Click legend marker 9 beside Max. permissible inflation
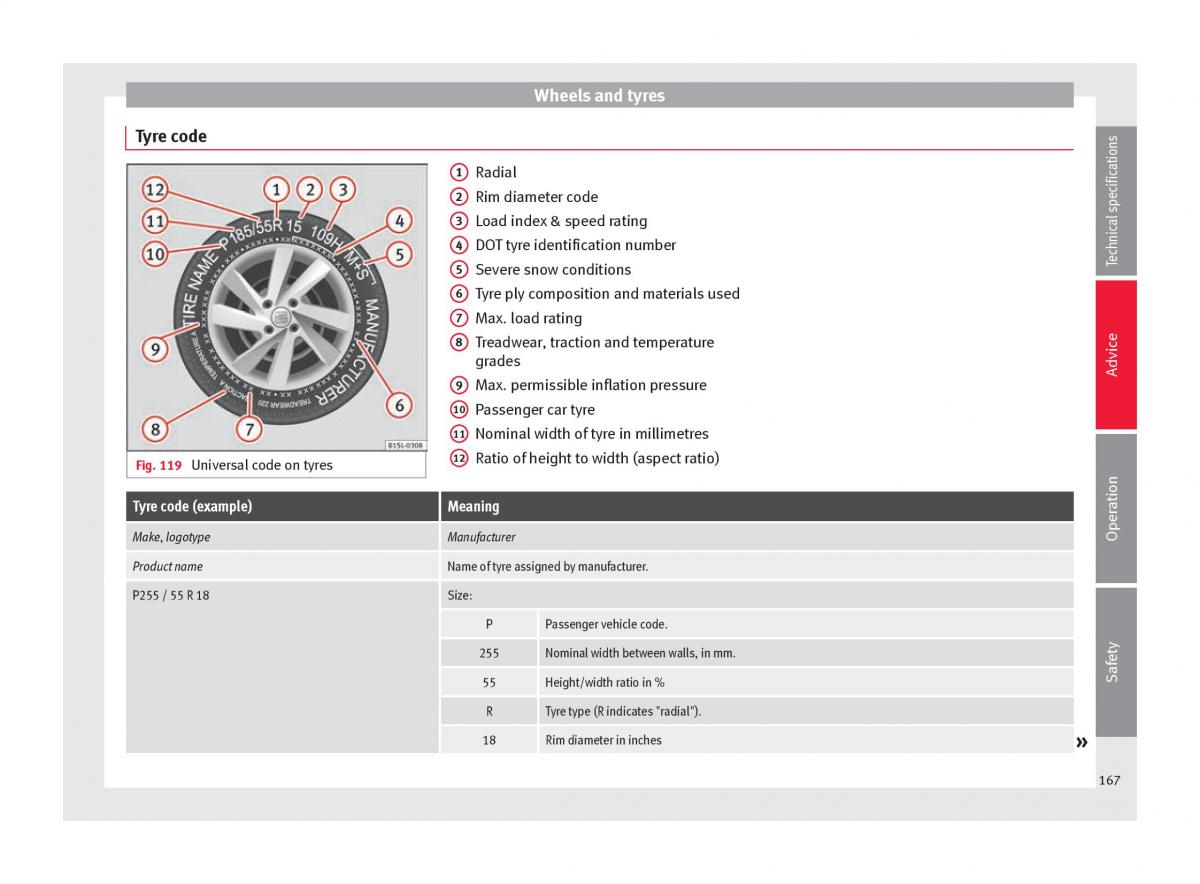 pyautogui.click(x=459, y=385)
